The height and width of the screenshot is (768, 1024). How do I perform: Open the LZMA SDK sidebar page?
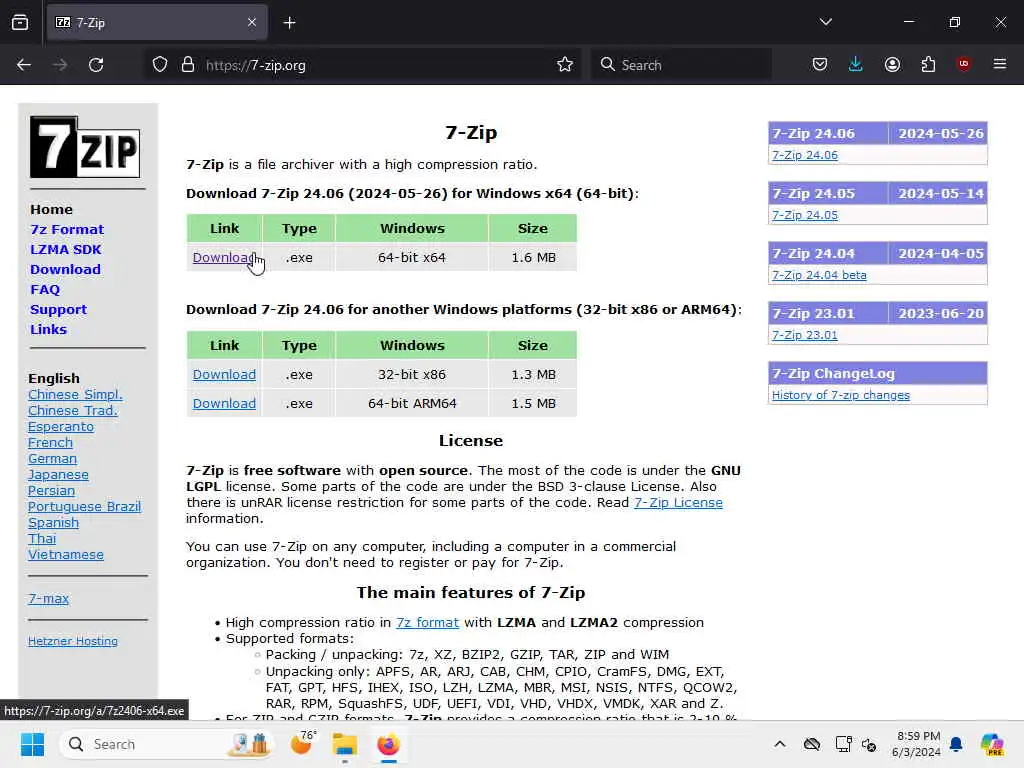[x=65, y=249]
